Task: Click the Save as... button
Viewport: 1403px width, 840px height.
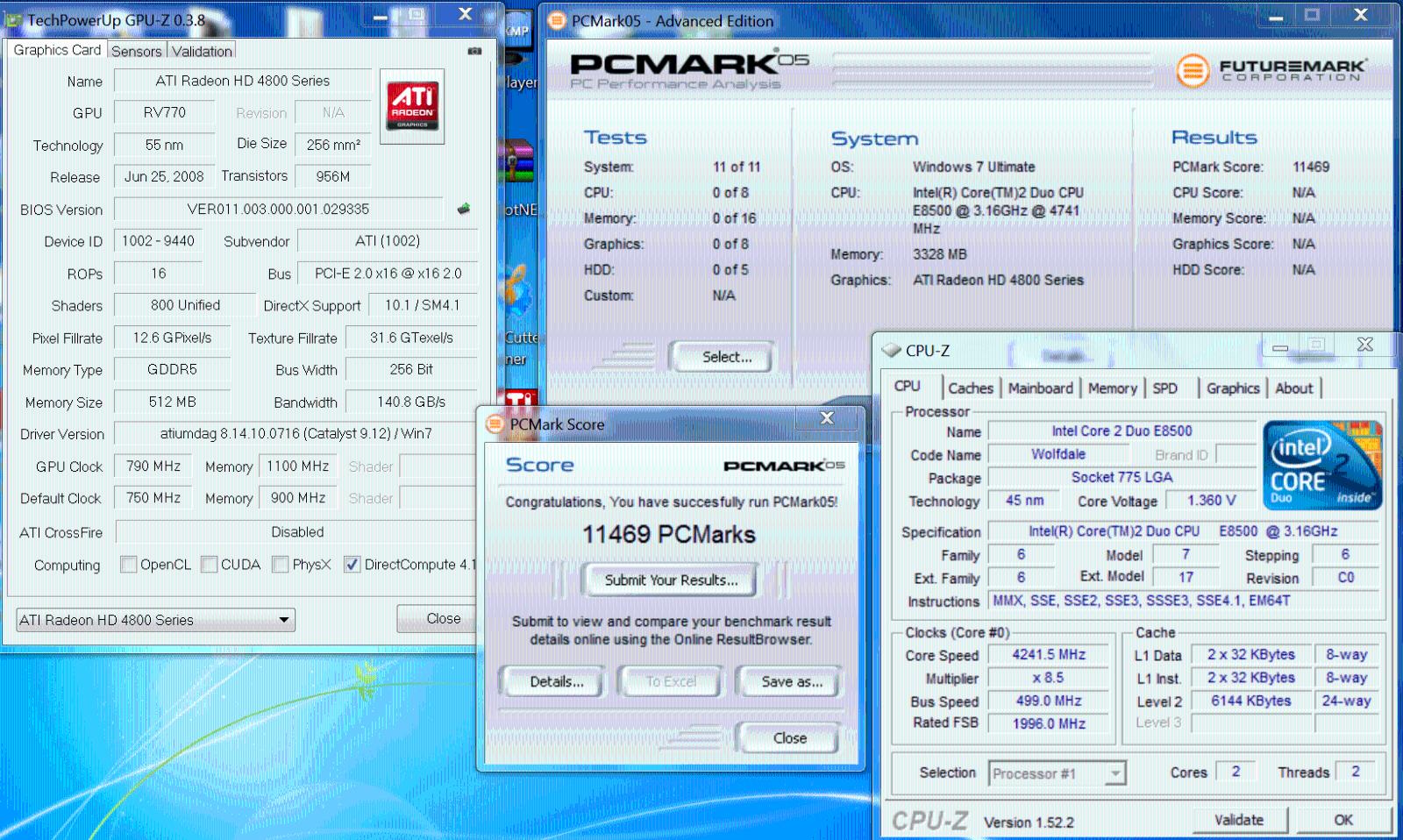Action: pos(788,681)
